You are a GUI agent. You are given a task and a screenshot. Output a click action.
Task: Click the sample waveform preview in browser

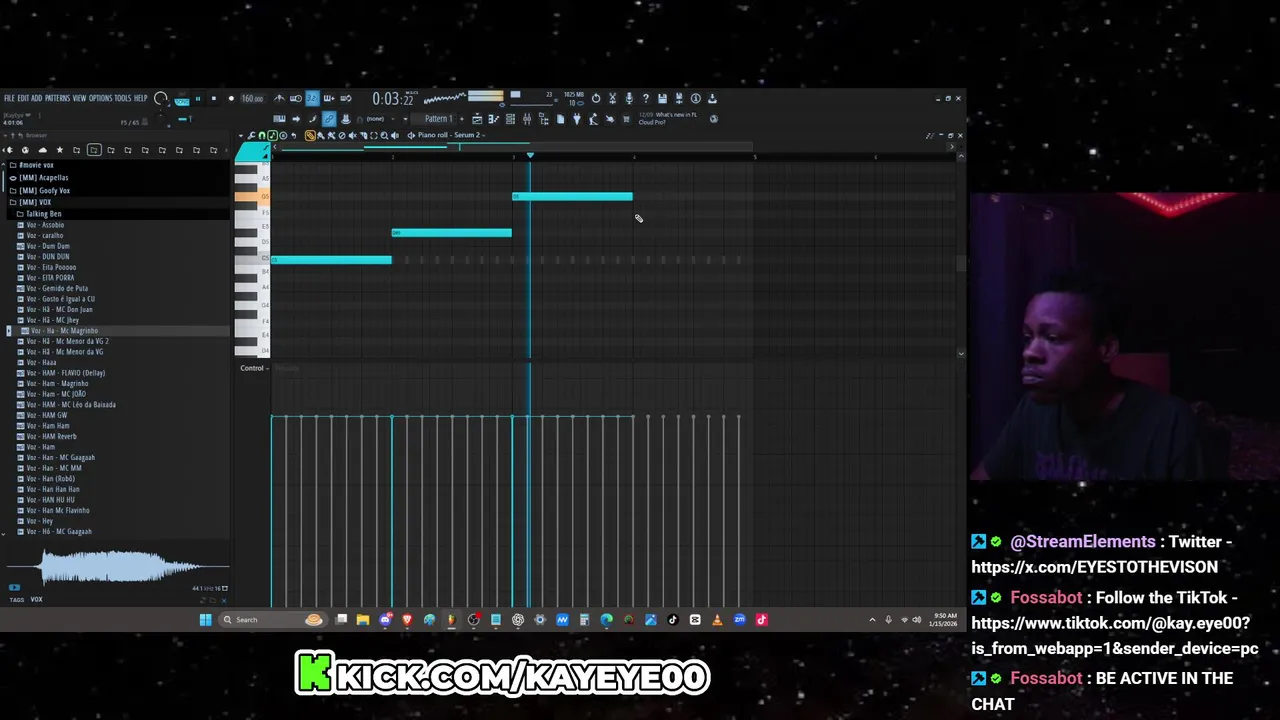point(118,567)
